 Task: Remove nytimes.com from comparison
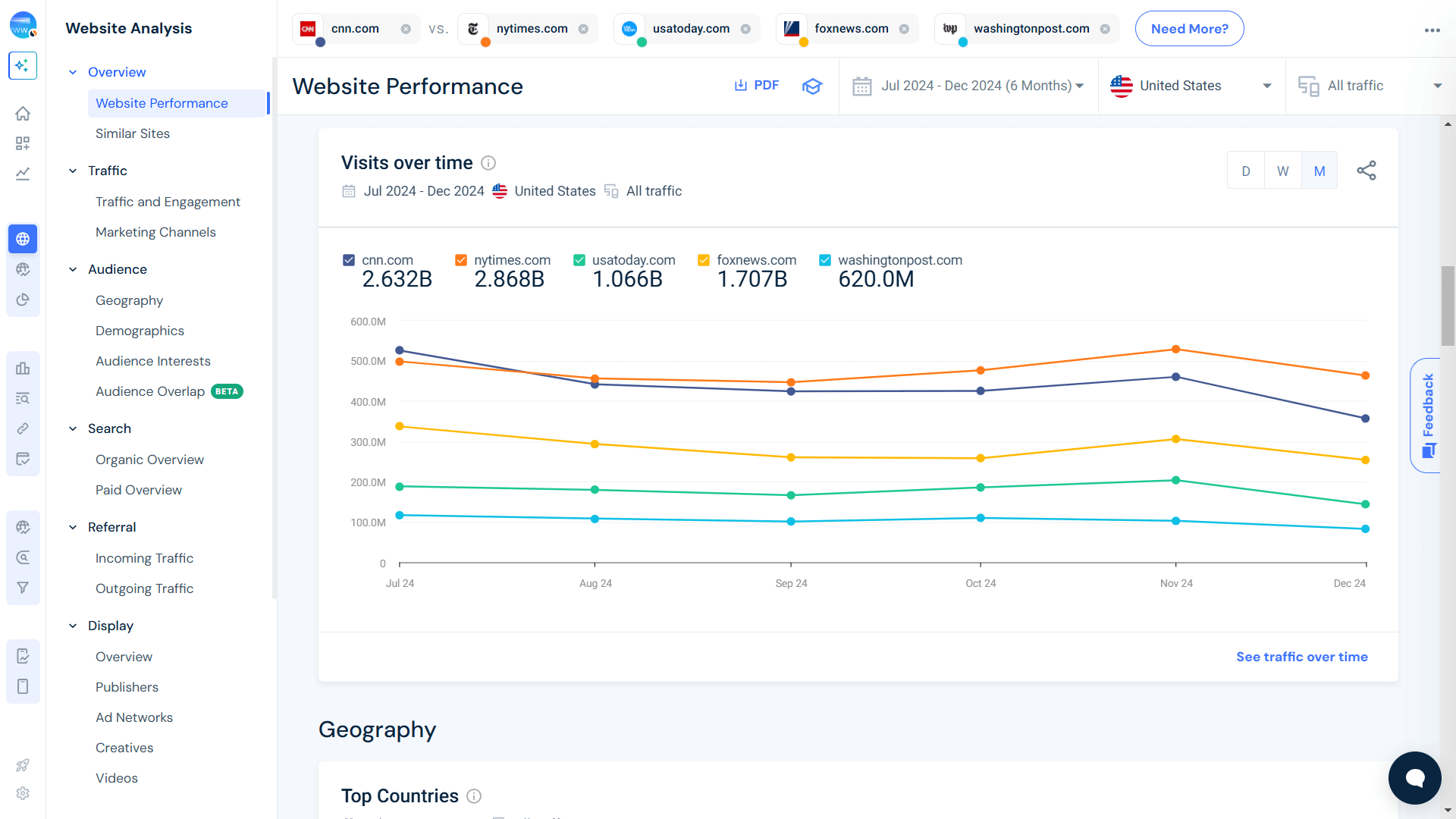pyautogui.click(x=583, y=29)
